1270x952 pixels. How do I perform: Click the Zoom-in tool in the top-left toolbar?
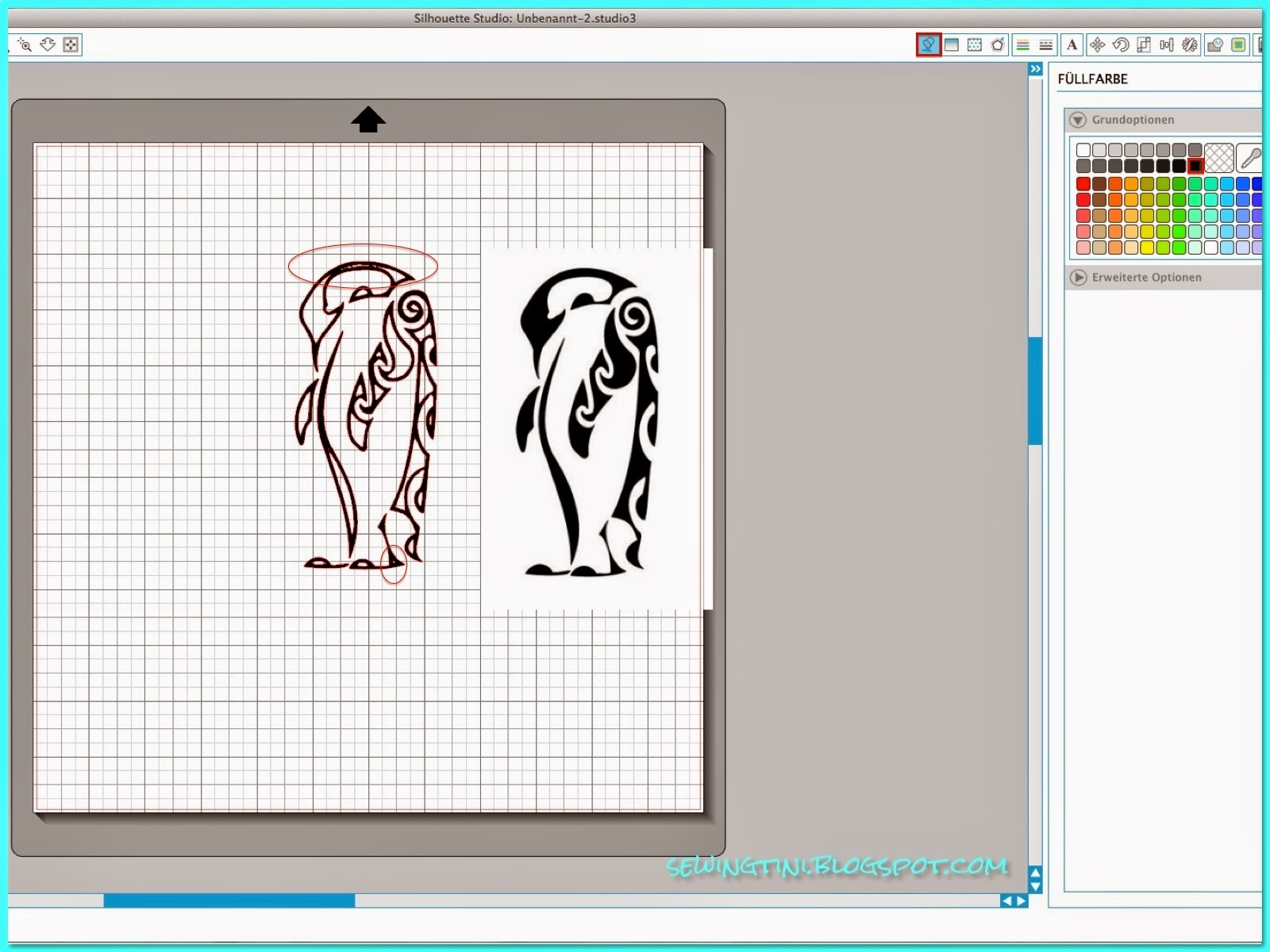point(25,45)
